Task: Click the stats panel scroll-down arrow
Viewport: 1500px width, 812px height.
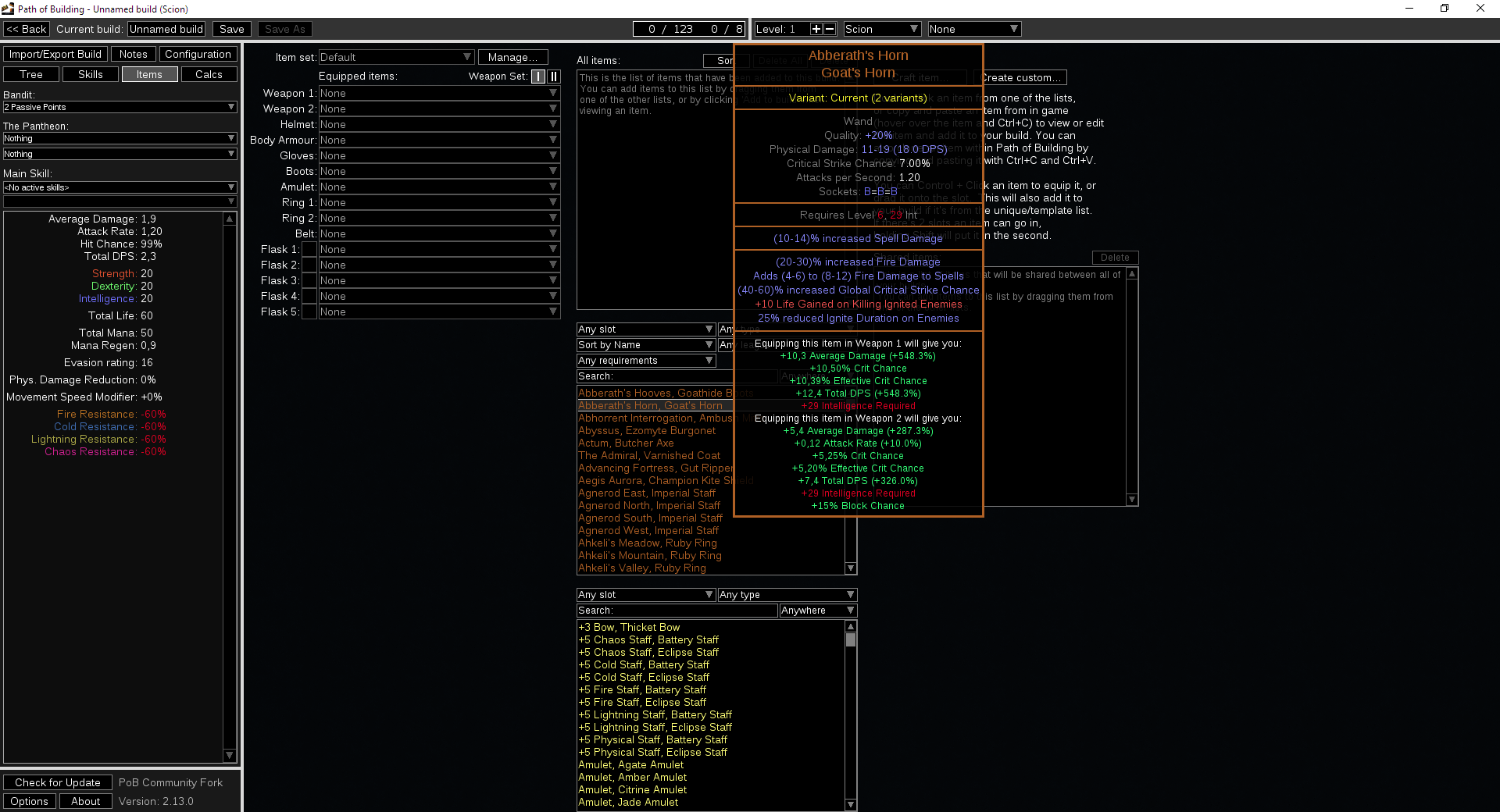Action: [x=230, y=755]
